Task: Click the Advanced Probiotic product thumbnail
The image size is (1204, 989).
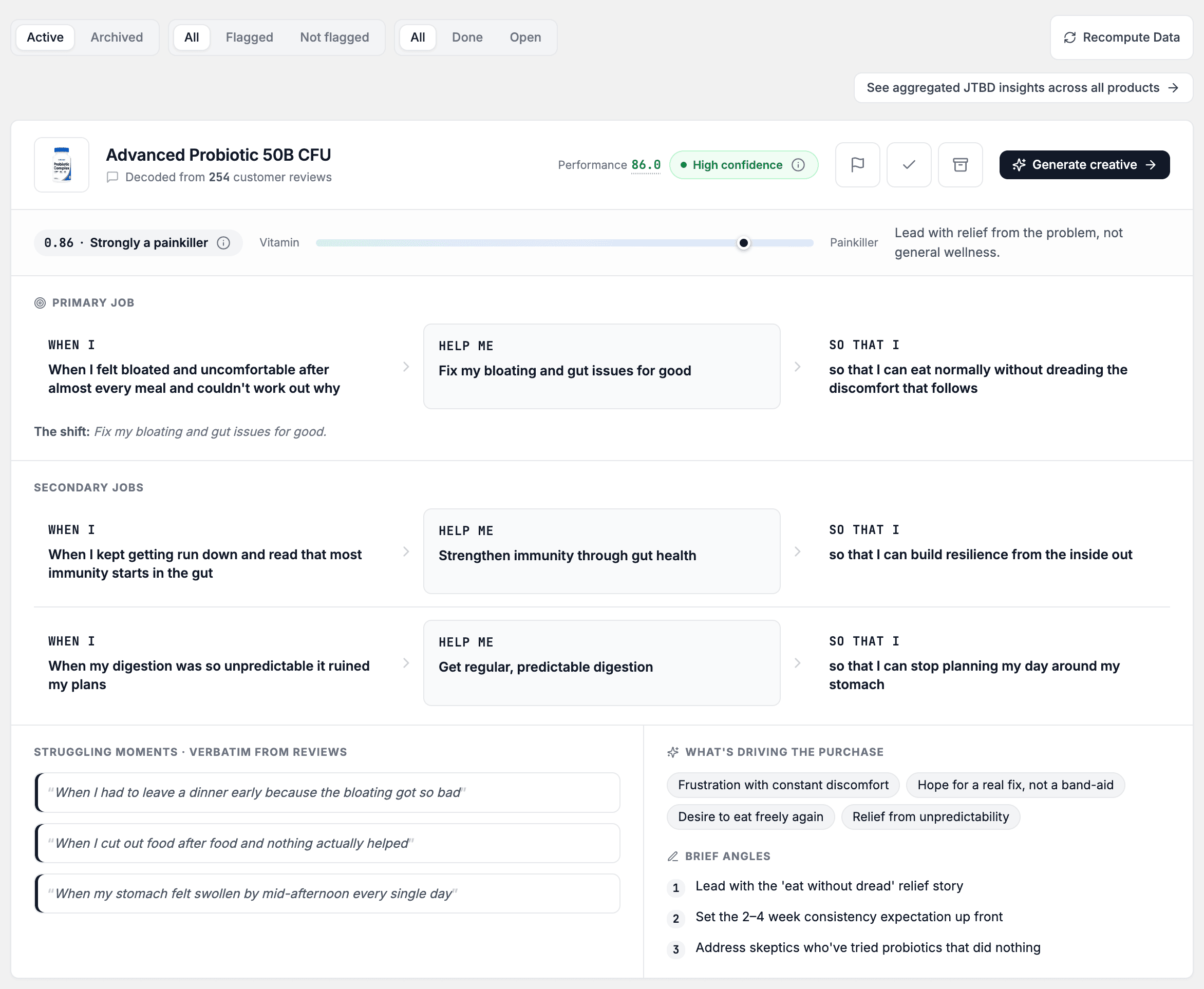Action: click(62, 165)
